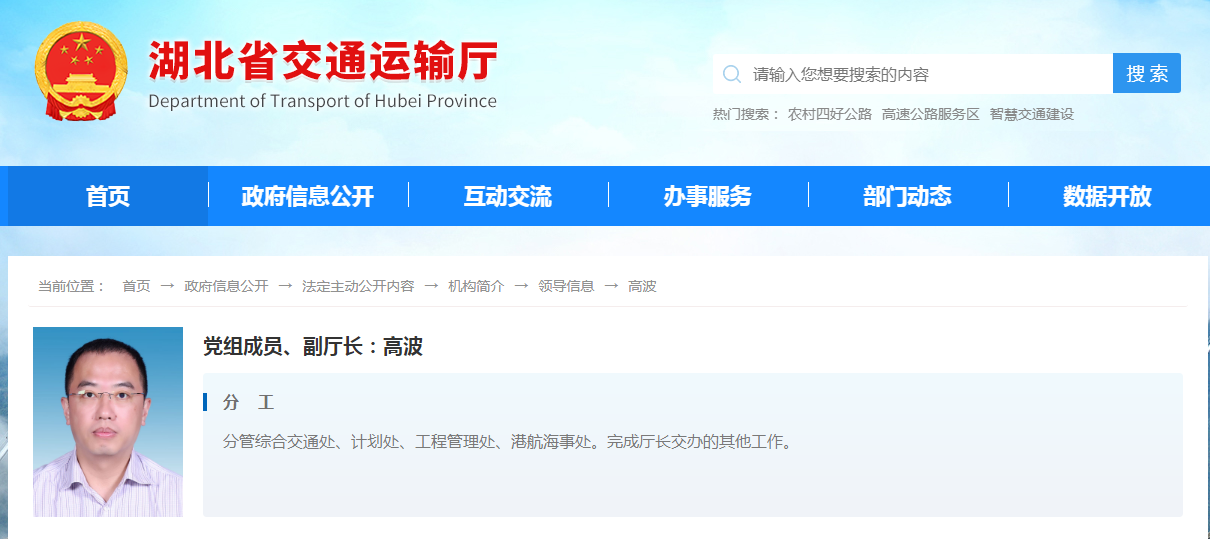Click the 热门搜索 label
The width and height of the screenshot is (1210, 539).
pos(746,114)
